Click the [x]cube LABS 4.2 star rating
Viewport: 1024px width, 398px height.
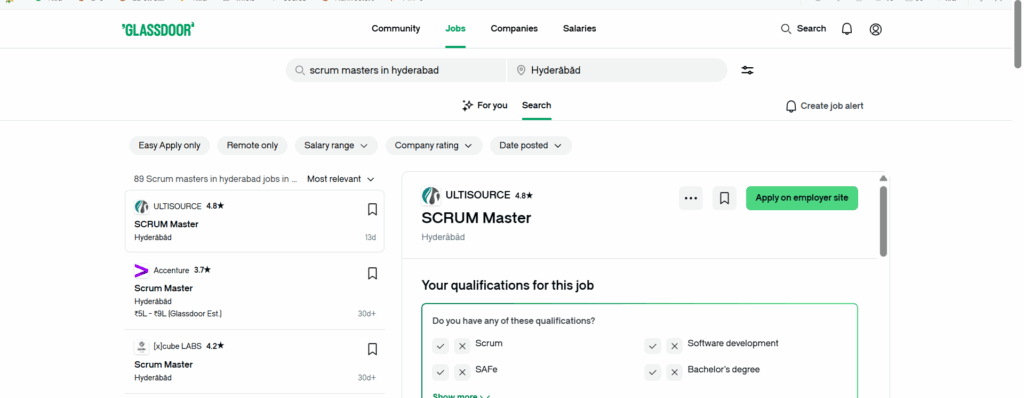click(215, 346)
